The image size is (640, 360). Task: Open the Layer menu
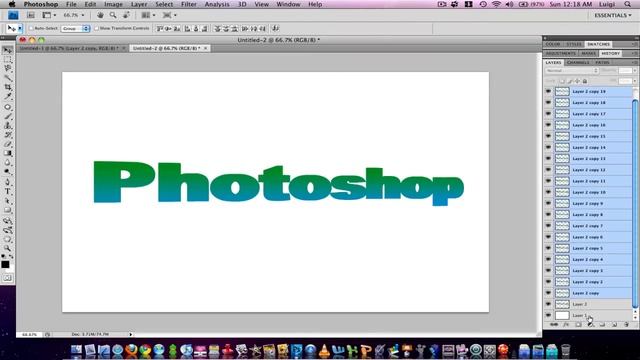[139, 4]
